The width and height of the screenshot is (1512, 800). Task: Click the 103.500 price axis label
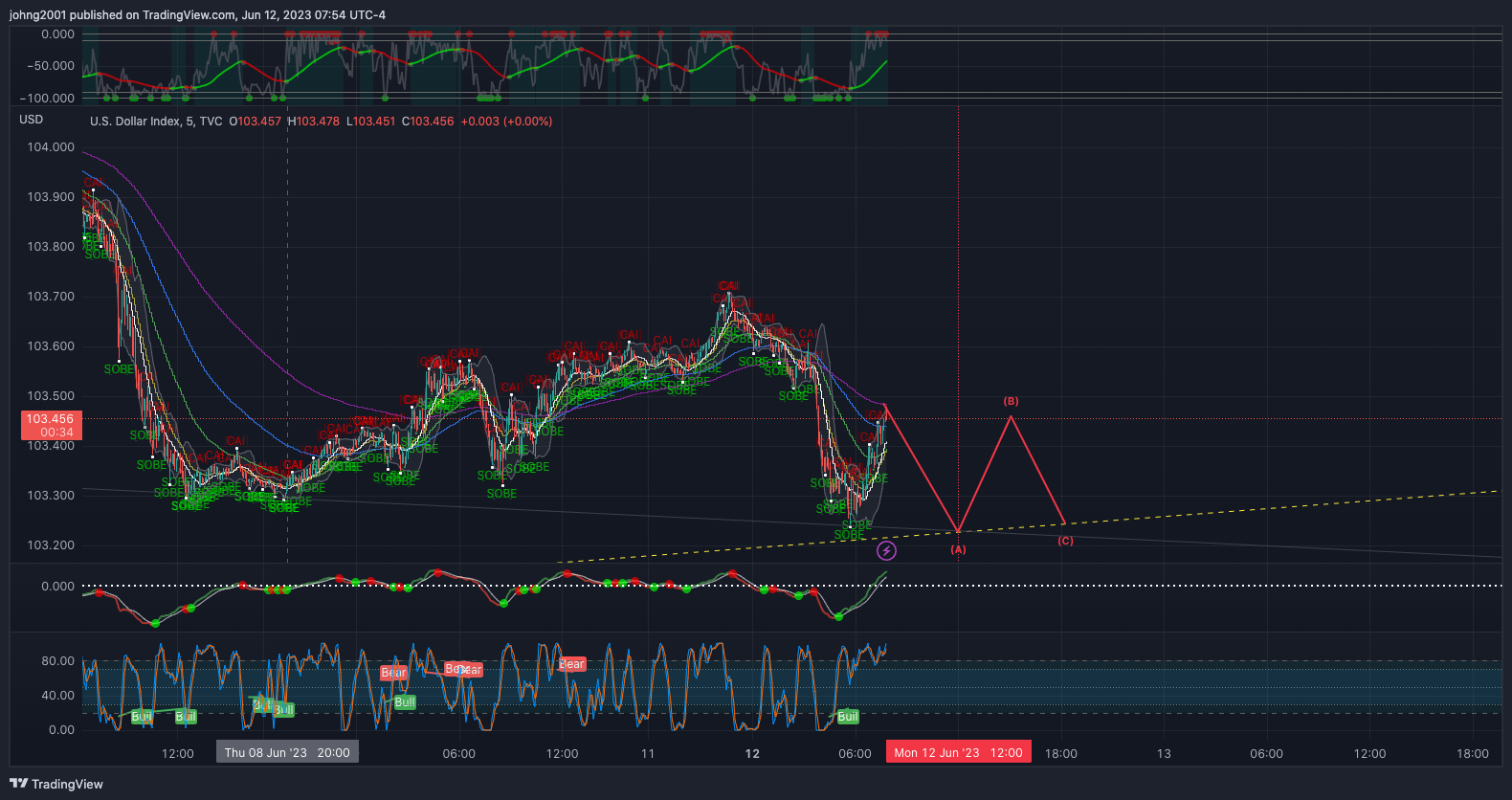(x=51, y=396)
